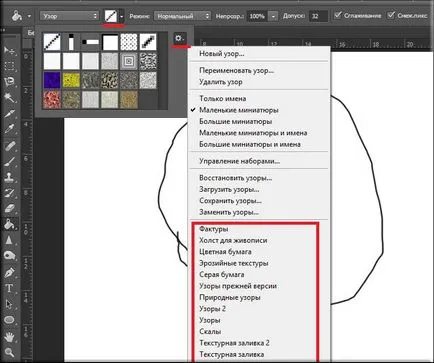Viewport: 434px width, 363px height.
Task: Pick the transparent checkerboard pattern thumbnail
Action: [x=129, y=42]
